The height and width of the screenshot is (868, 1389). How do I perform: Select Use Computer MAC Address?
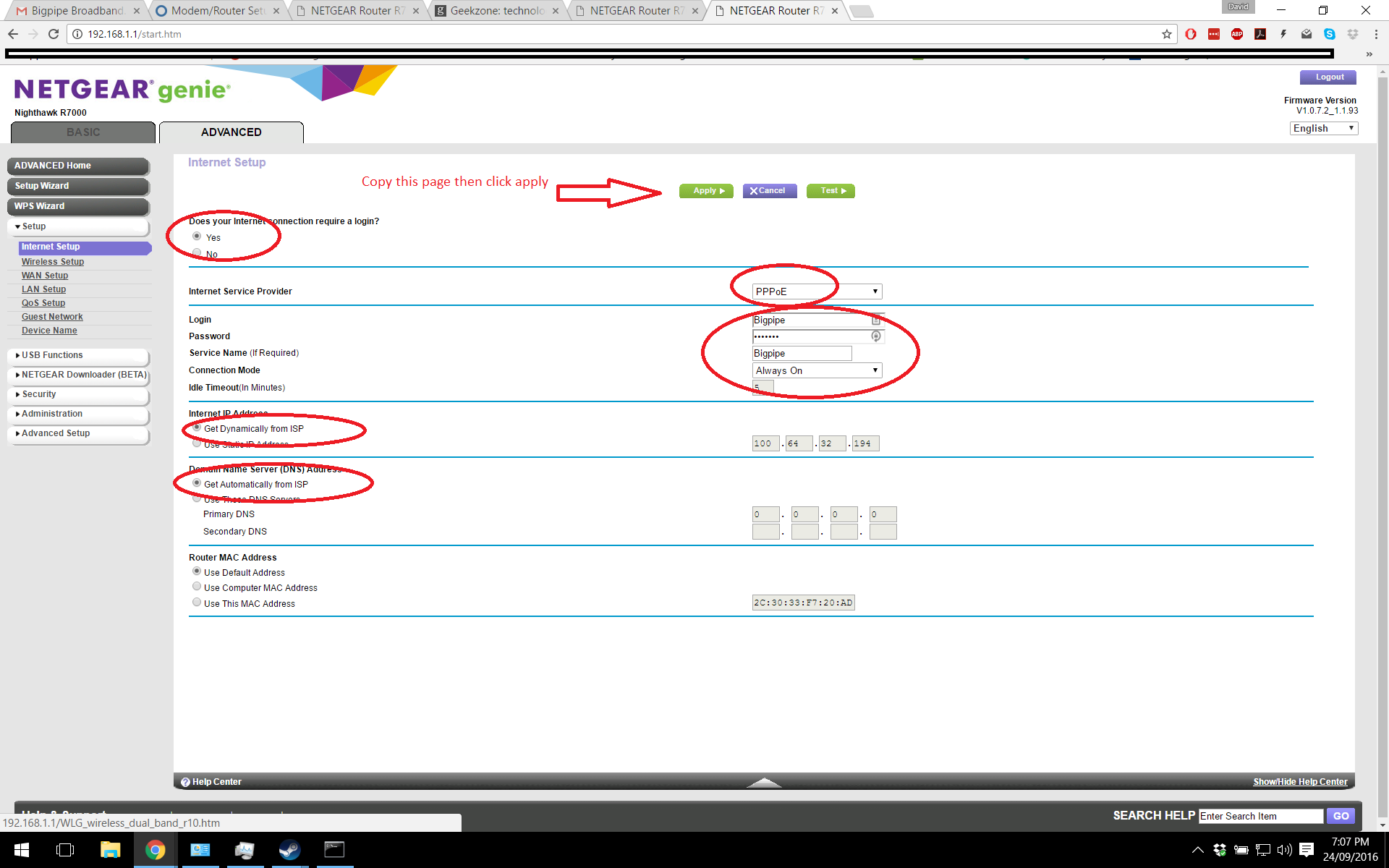coord(197,587)
